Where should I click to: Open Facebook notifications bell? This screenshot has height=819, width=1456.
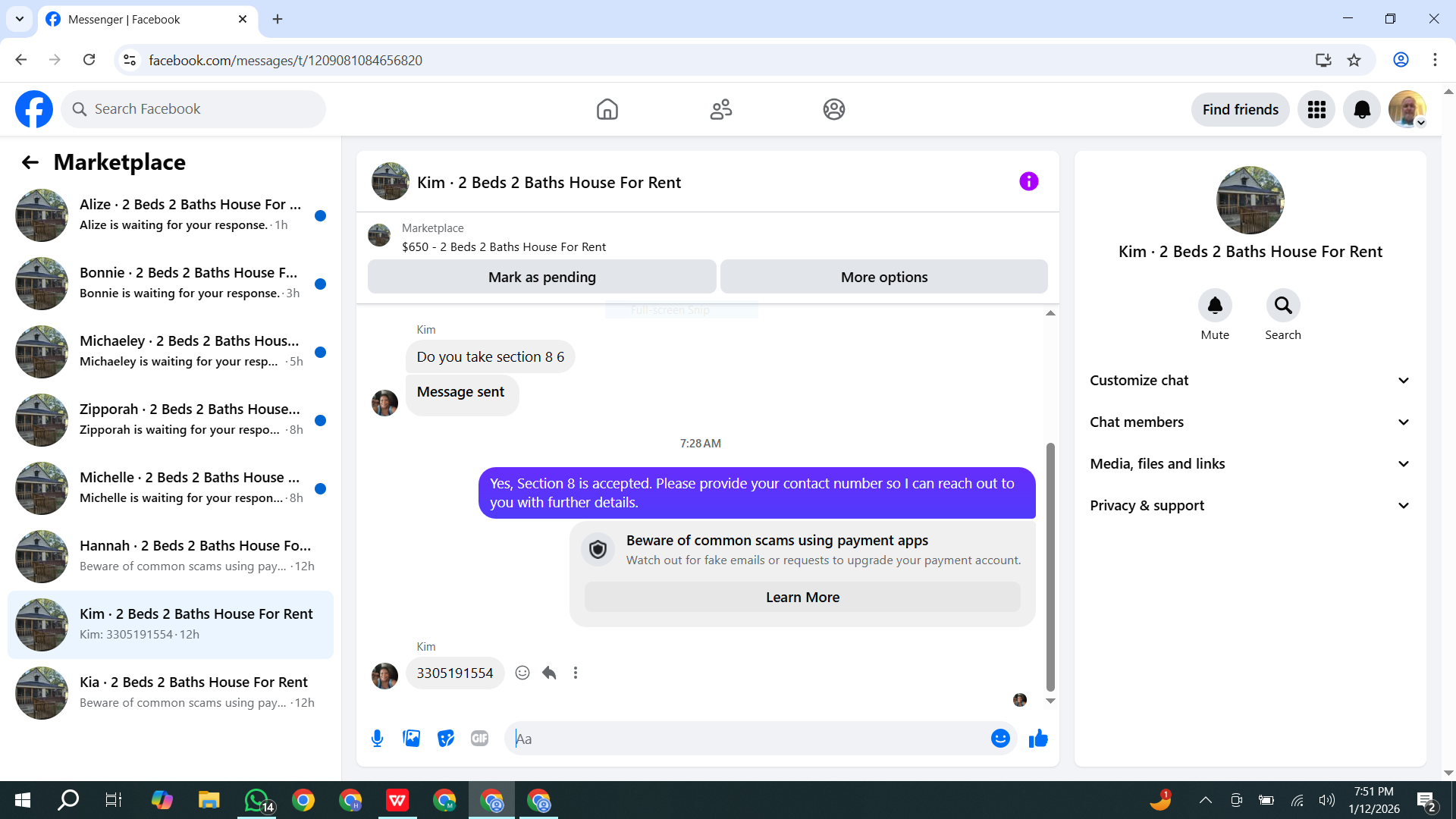(x=1361, y=109)
